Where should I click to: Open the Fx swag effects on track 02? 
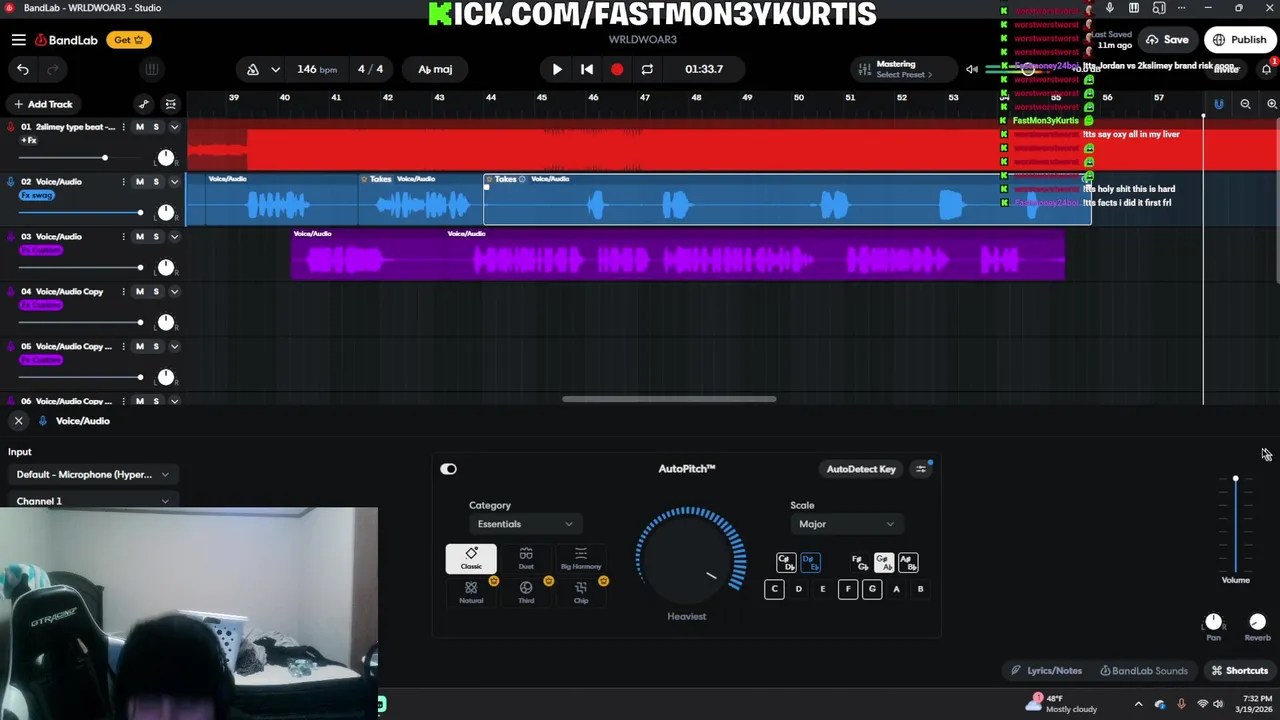(37, 195)
